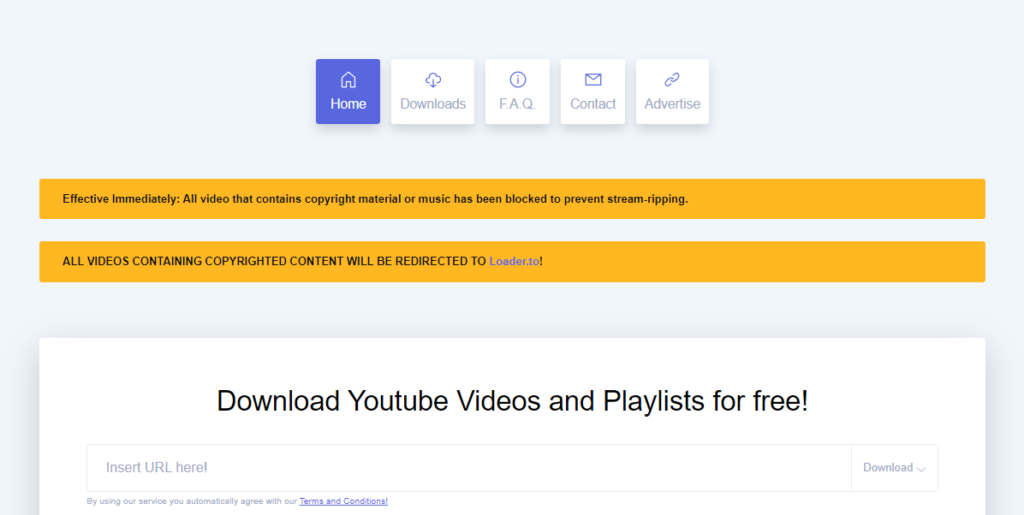
Task: Open the F.A.Q. tab
Action: pyautogui.click(x=517, y=91)
